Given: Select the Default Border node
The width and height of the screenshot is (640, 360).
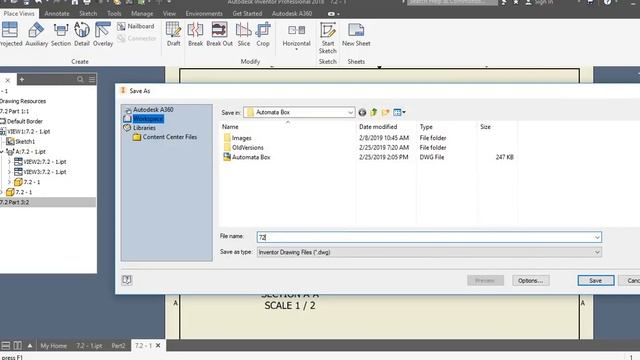Looking at the screenshot, I should [21, 121].
